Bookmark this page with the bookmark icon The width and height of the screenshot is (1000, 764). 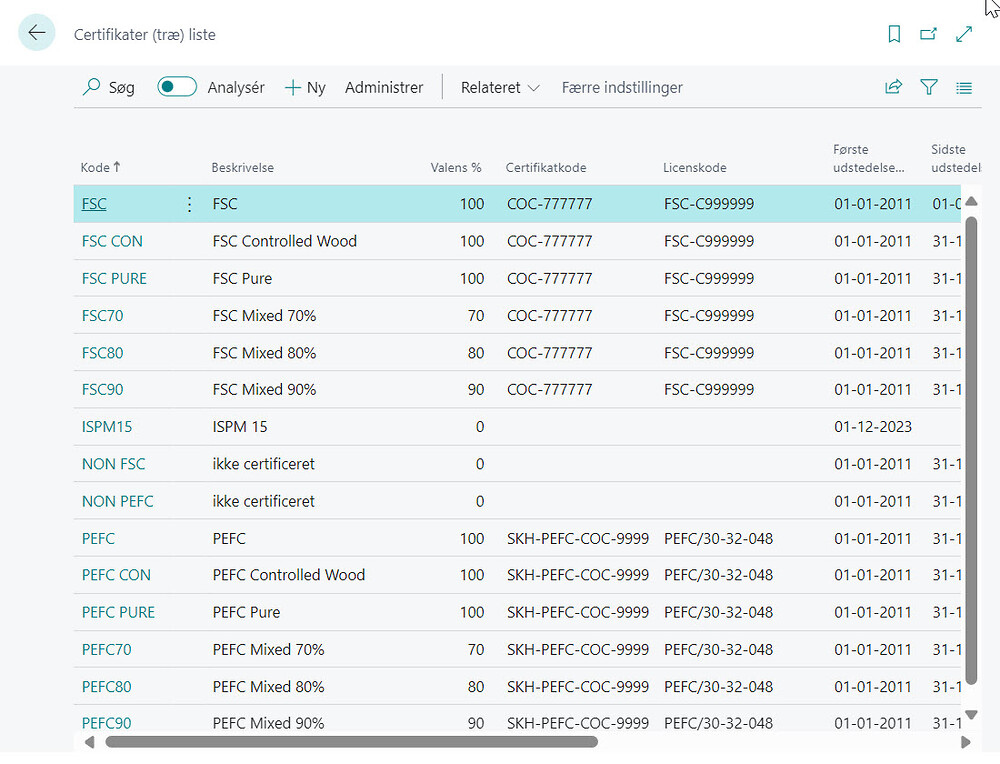coord(894,34)
